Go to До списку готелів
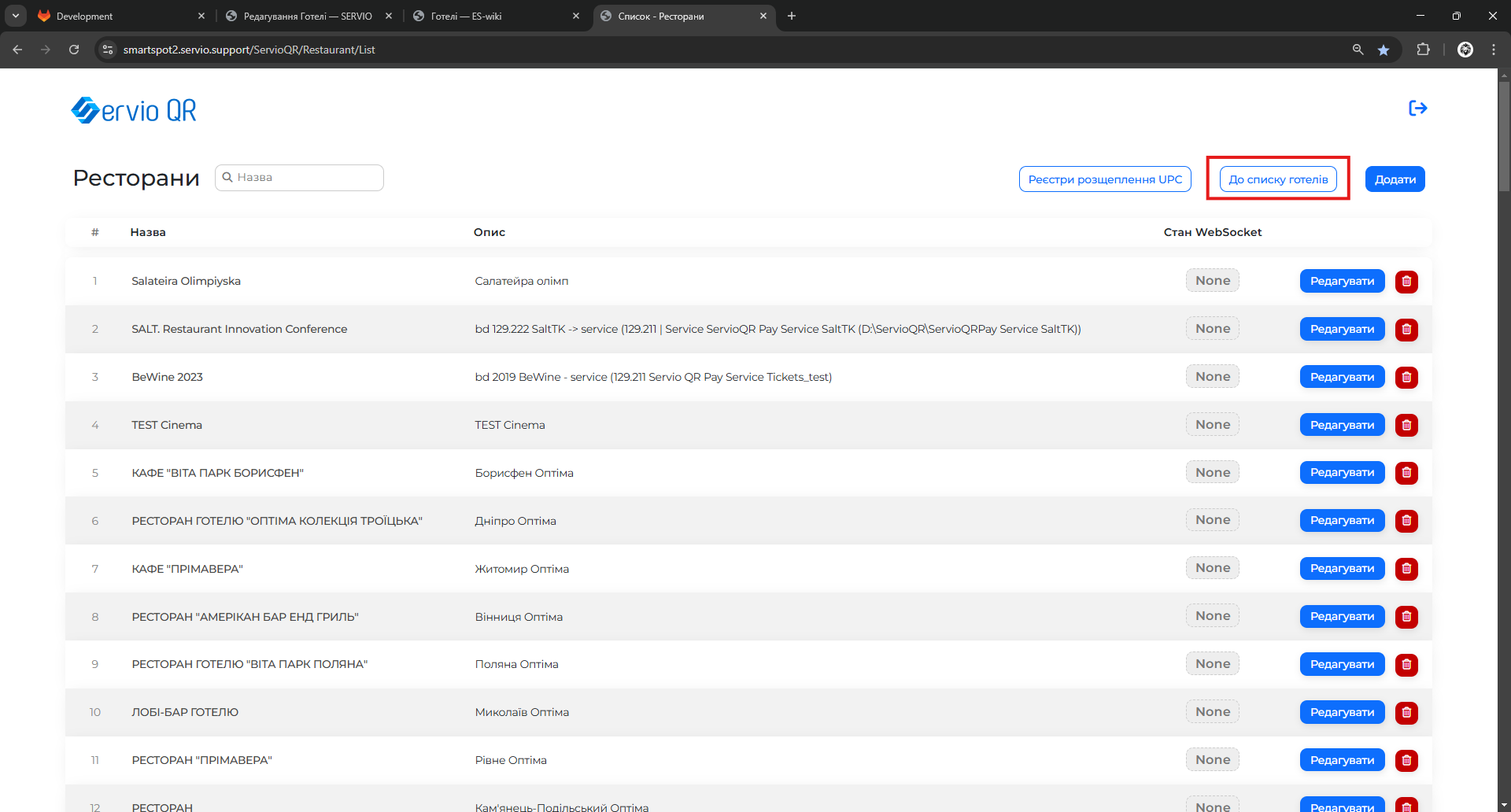 [x=1278, y=179]
